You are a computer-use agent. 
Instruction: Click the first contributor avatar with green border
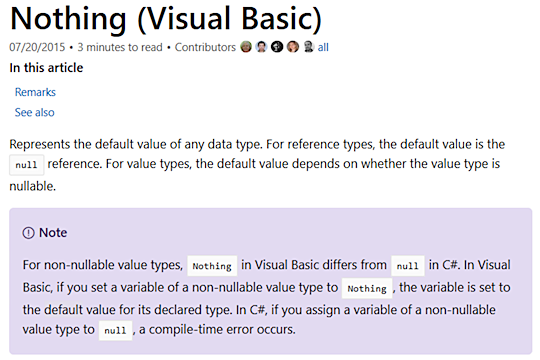[246, 47]
